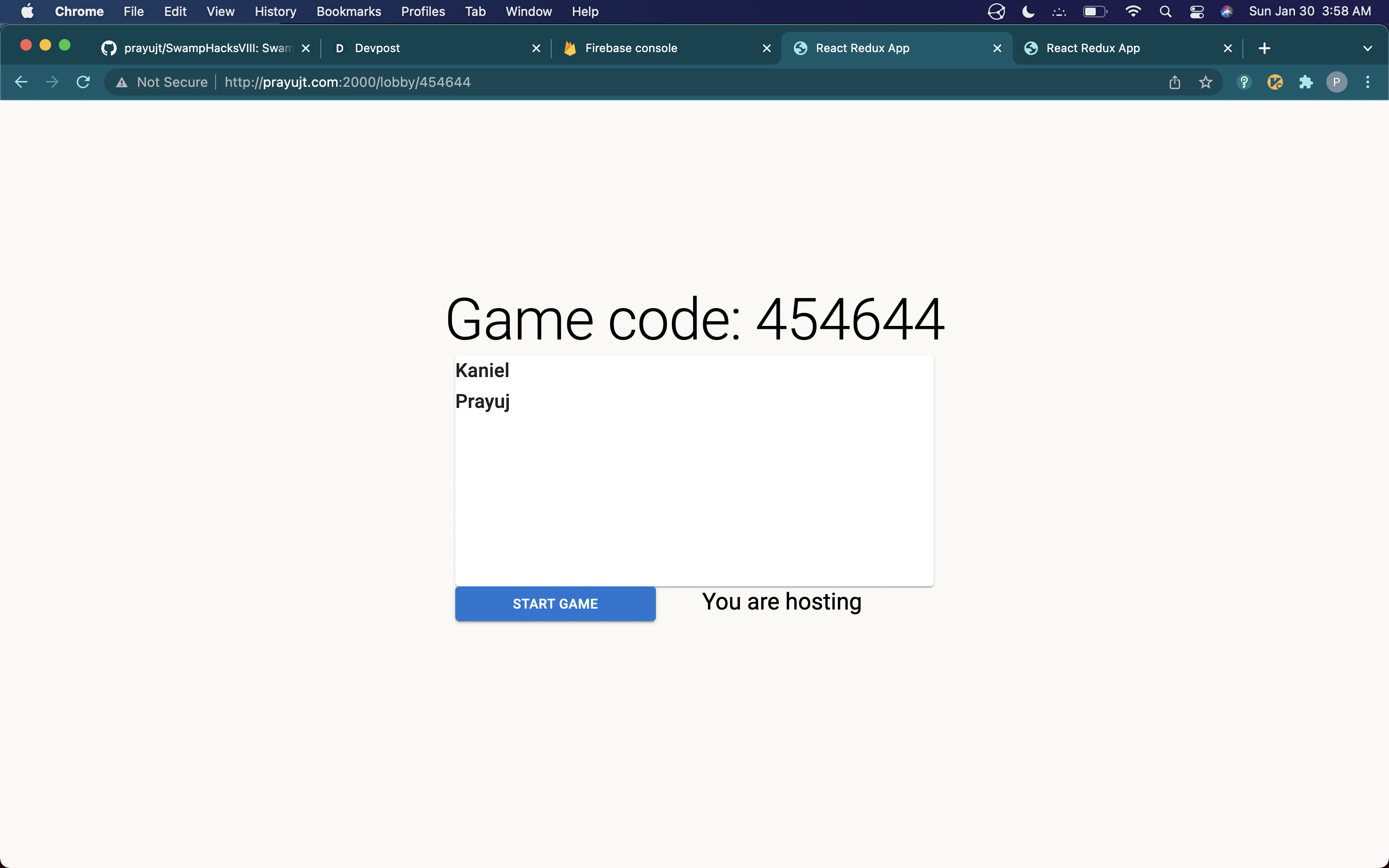1389x868 pixels.
Task: Open a new tab with plus button
Action: click(1264, 48)
